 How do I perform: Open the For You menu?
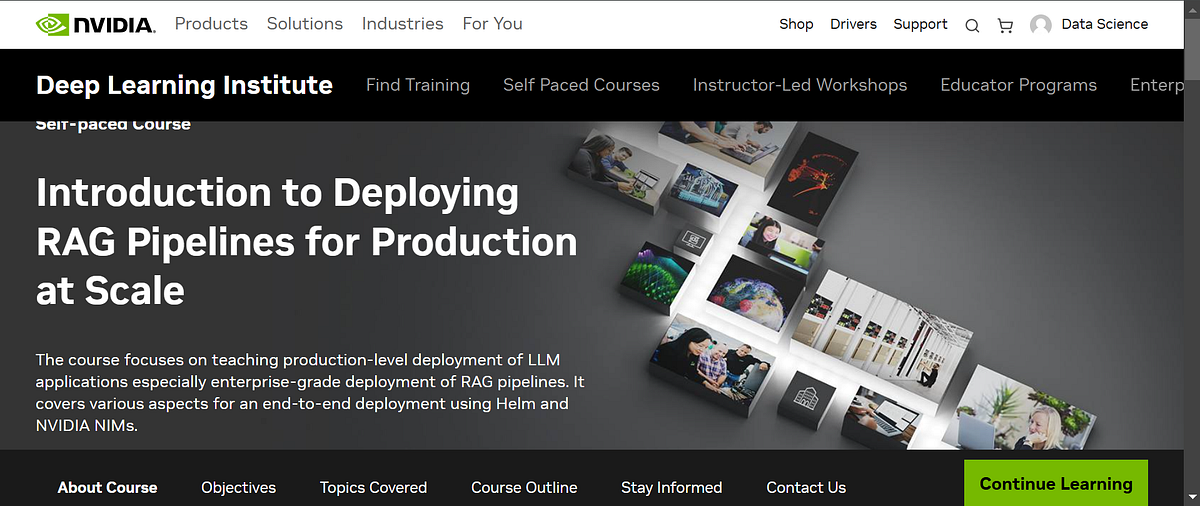pyautogui.click(x=493, y=23)
